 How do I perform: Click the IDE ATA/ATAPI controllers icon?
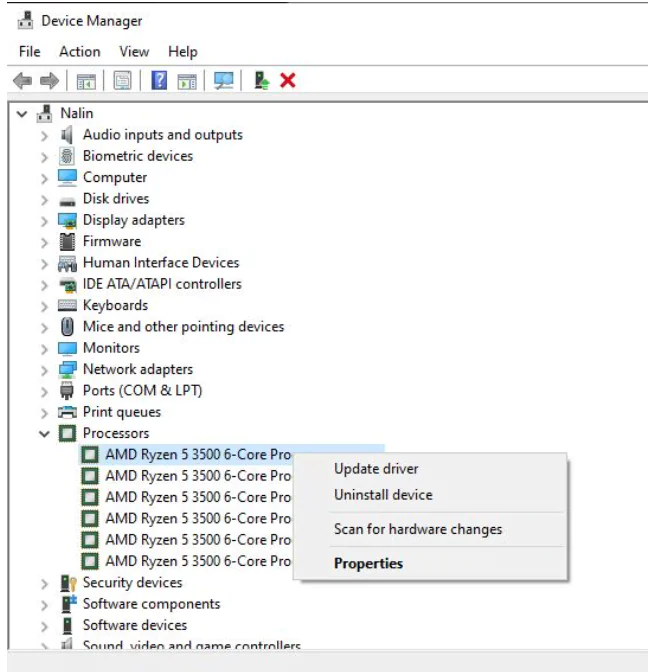coord(67,285)
